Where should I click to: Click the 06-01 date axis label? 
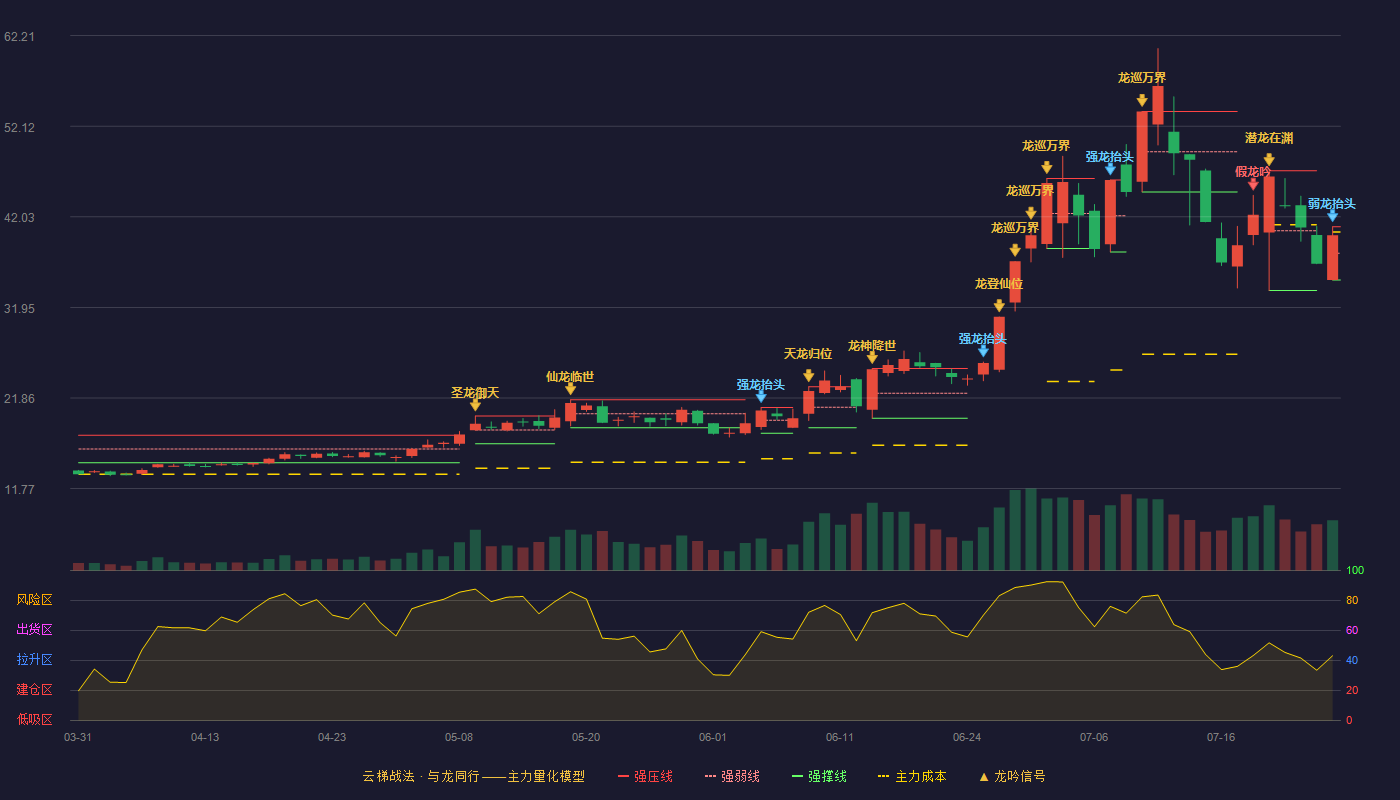713,737
